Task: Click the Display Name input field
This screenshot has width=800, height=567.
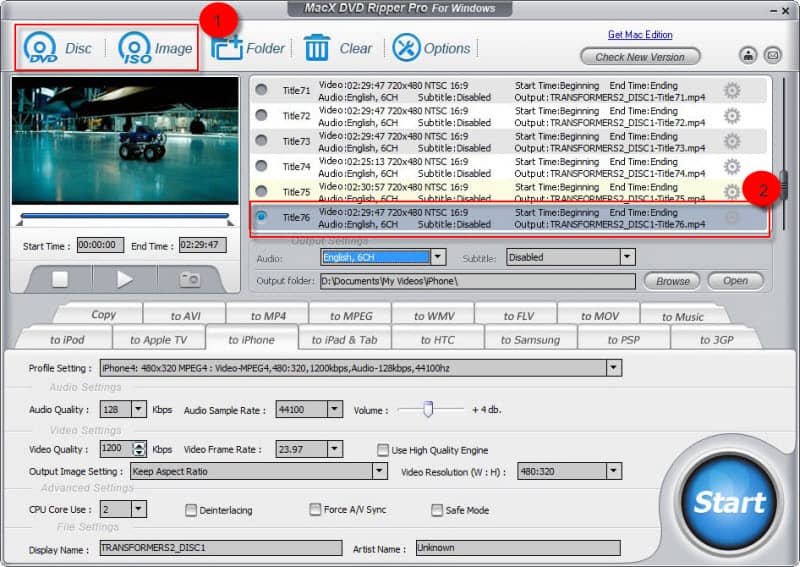Action: 221,548
